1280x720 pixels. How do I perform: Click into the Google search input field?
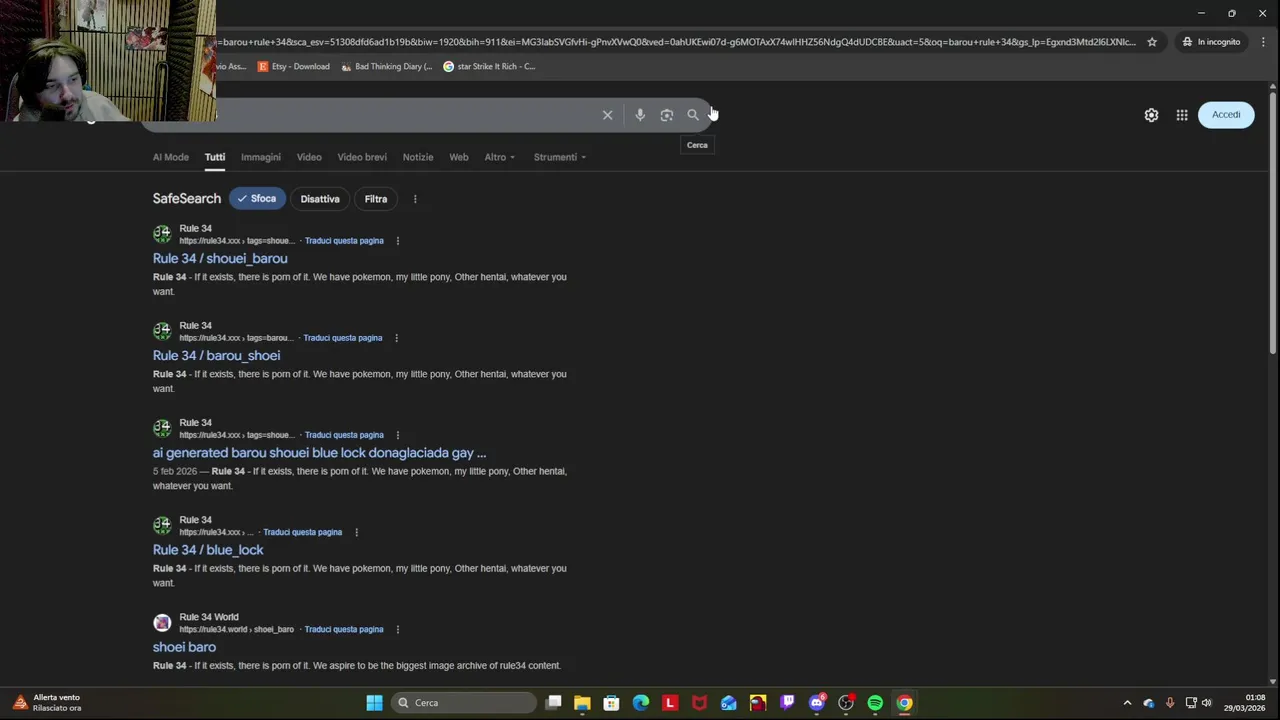point(405,115)
